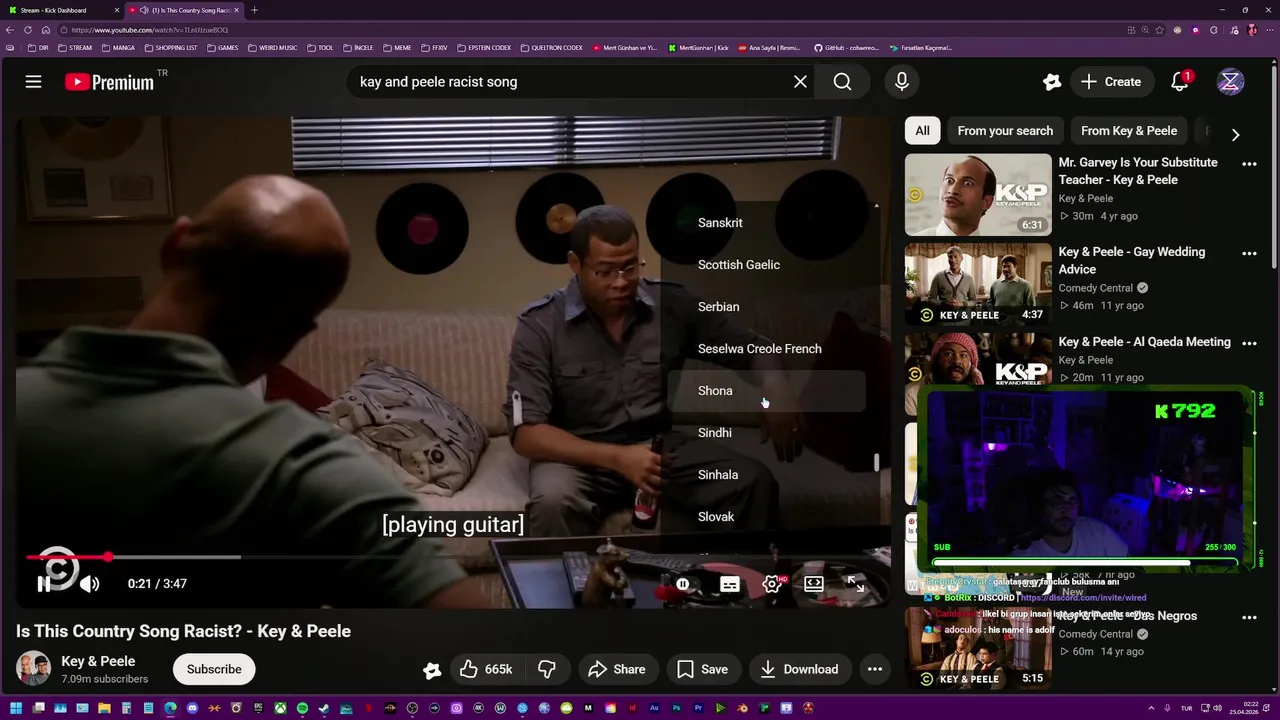Open options for the Das Negros video

[1249, 618]
